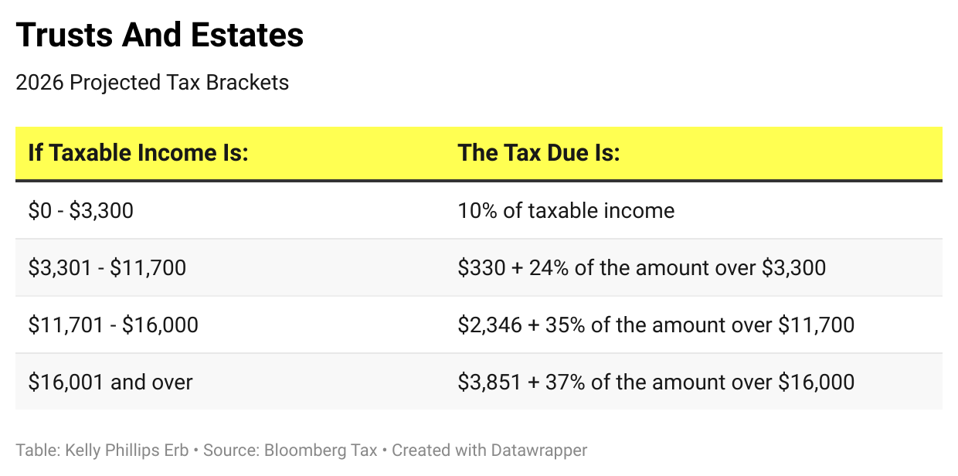Image resolution: width=958 pixels, height=476 pixels.
Task: Select the "$11,701 - $16,000" income range
Action: (113, 325)
